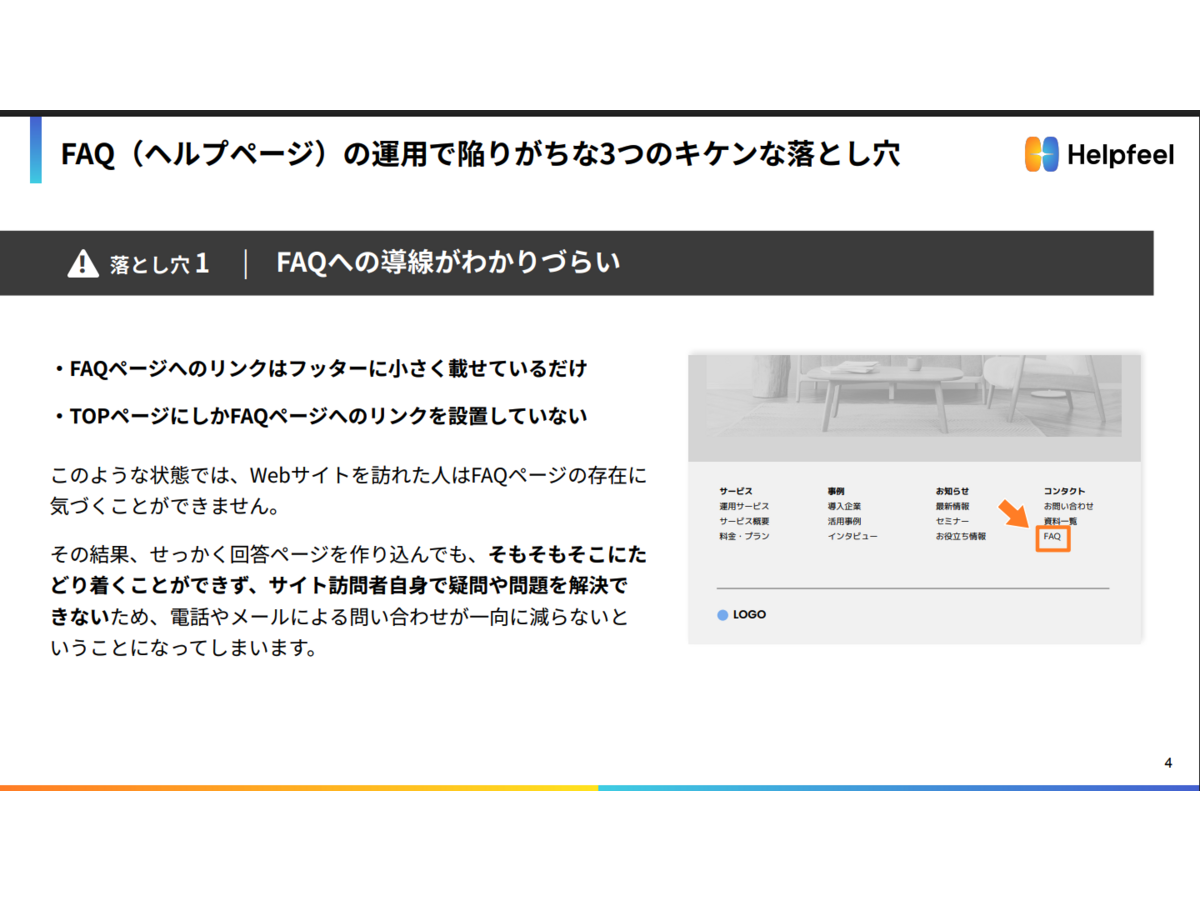Select the お役立ち情報 link
Viewport: 1200px width, 900px height.
[960, 537]
